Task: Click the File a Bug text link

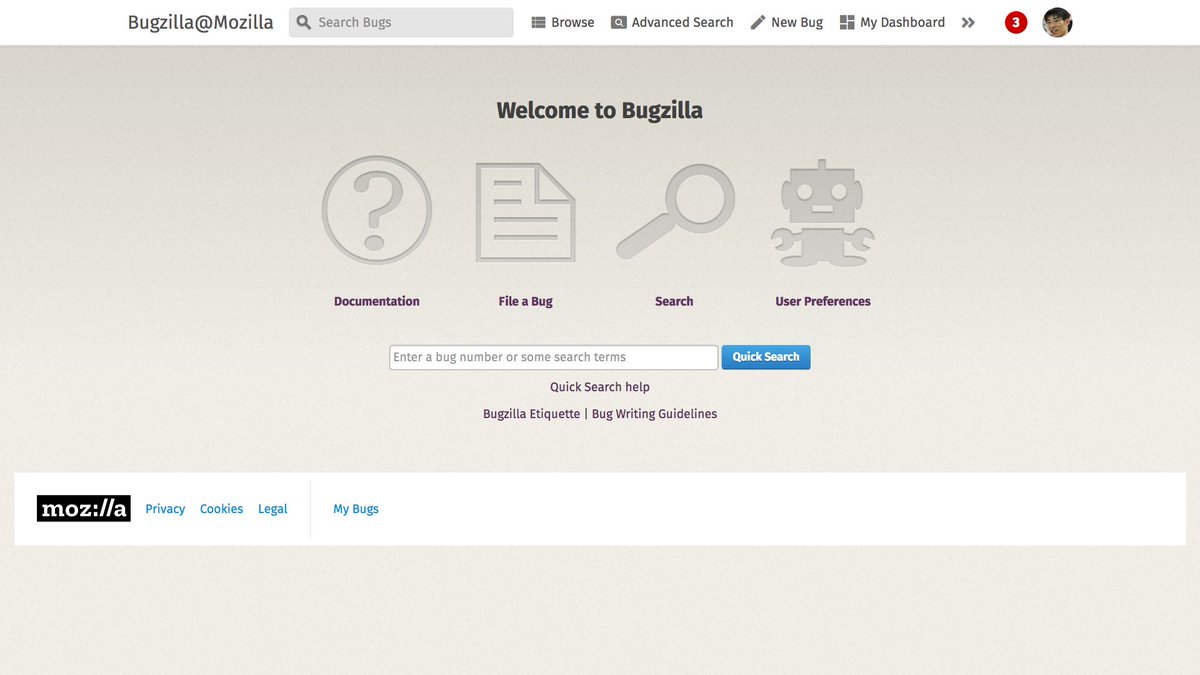Action: [x=526, y=301]
